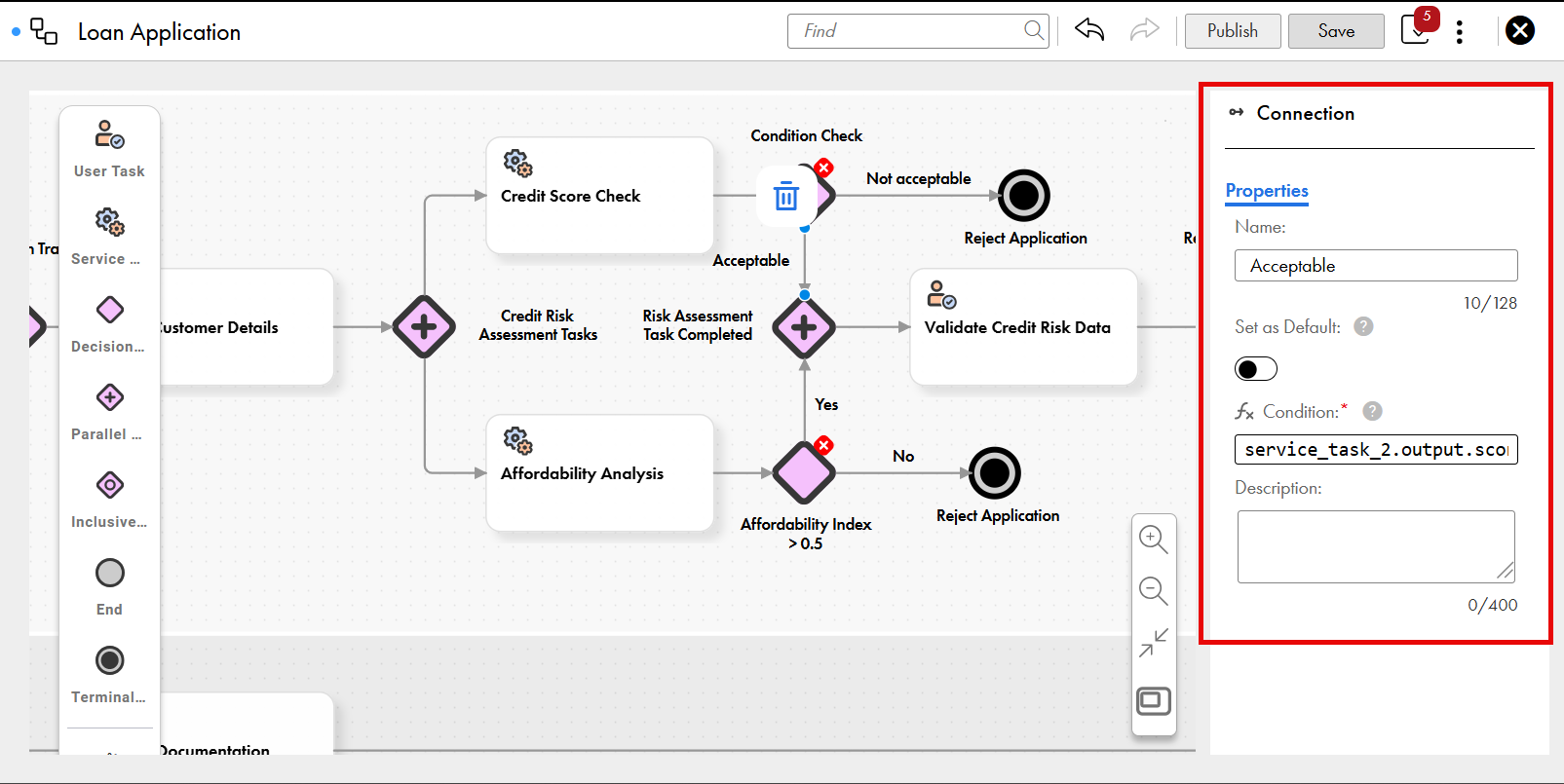
Task: Undo the last action
Action: pos(1089,30)
